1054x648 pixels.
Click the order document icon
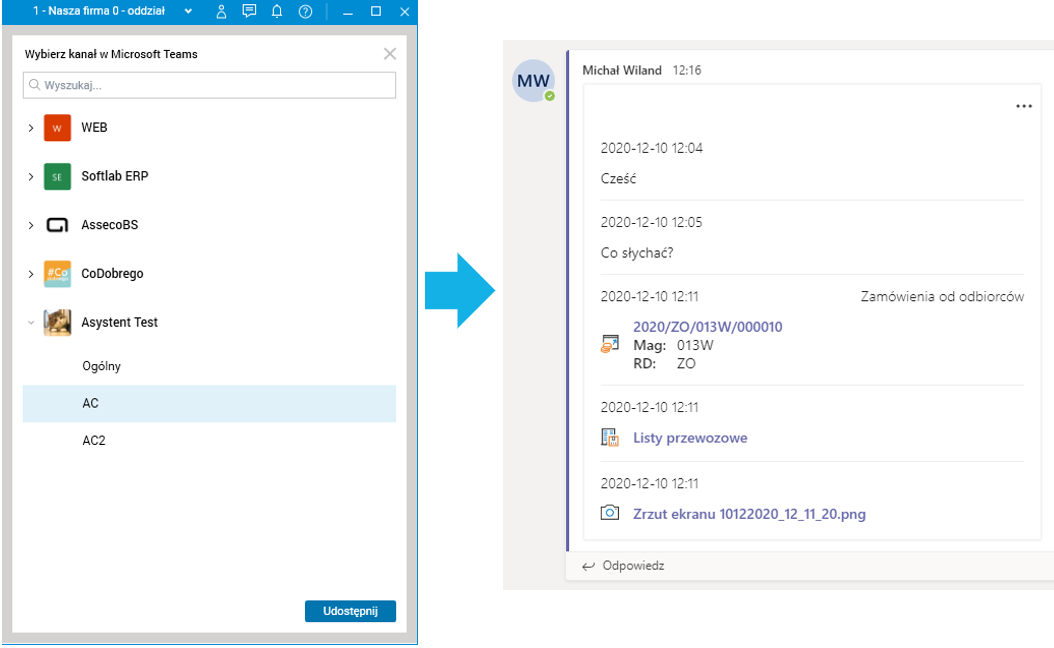click(610, 344)
